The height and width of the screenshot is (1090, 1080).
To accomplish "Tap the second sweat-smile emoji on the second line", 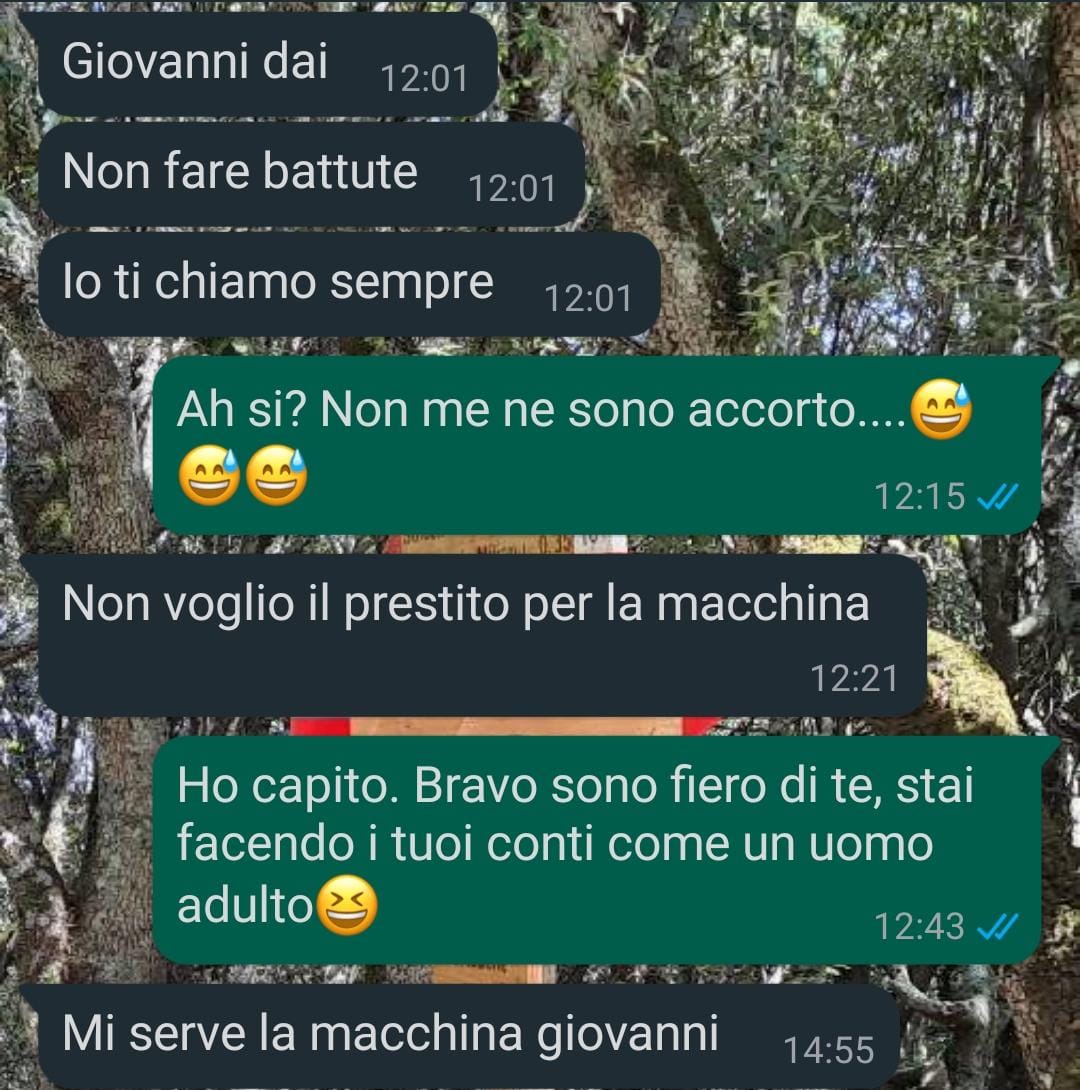I will pos(277,474).
